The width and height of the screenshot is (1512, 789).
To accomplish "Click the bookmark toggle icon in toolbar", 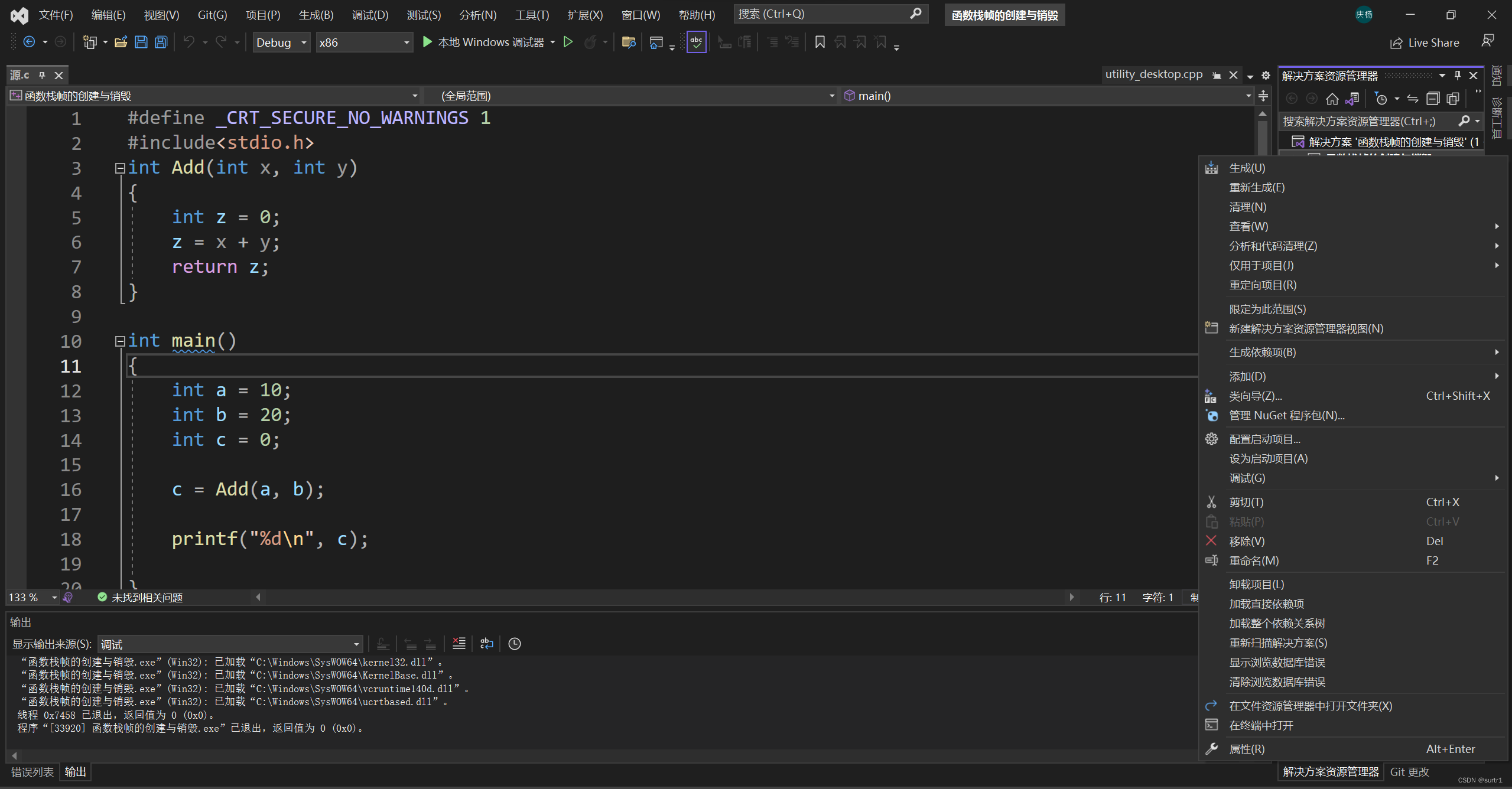I will pyautogui.click(x=820, y=42).
